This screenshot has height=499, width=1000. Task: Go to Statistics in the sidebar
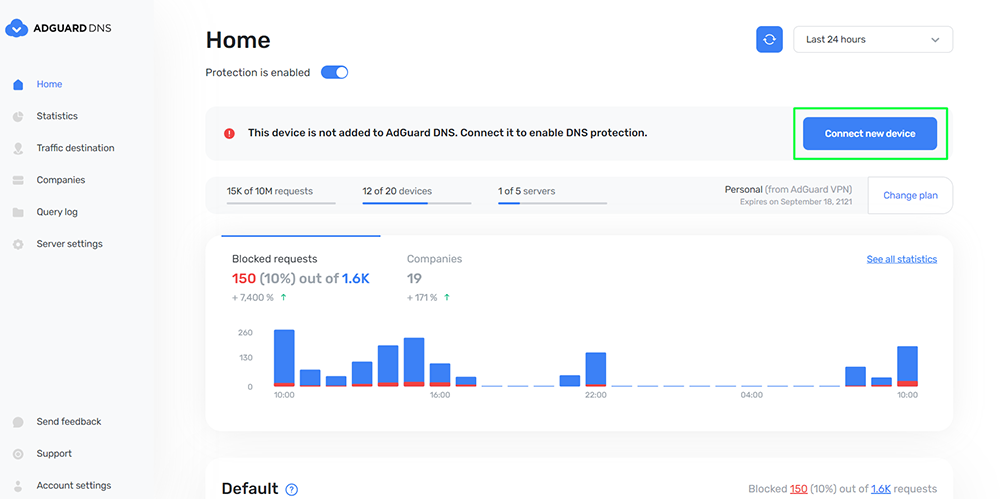pos(57,116)
